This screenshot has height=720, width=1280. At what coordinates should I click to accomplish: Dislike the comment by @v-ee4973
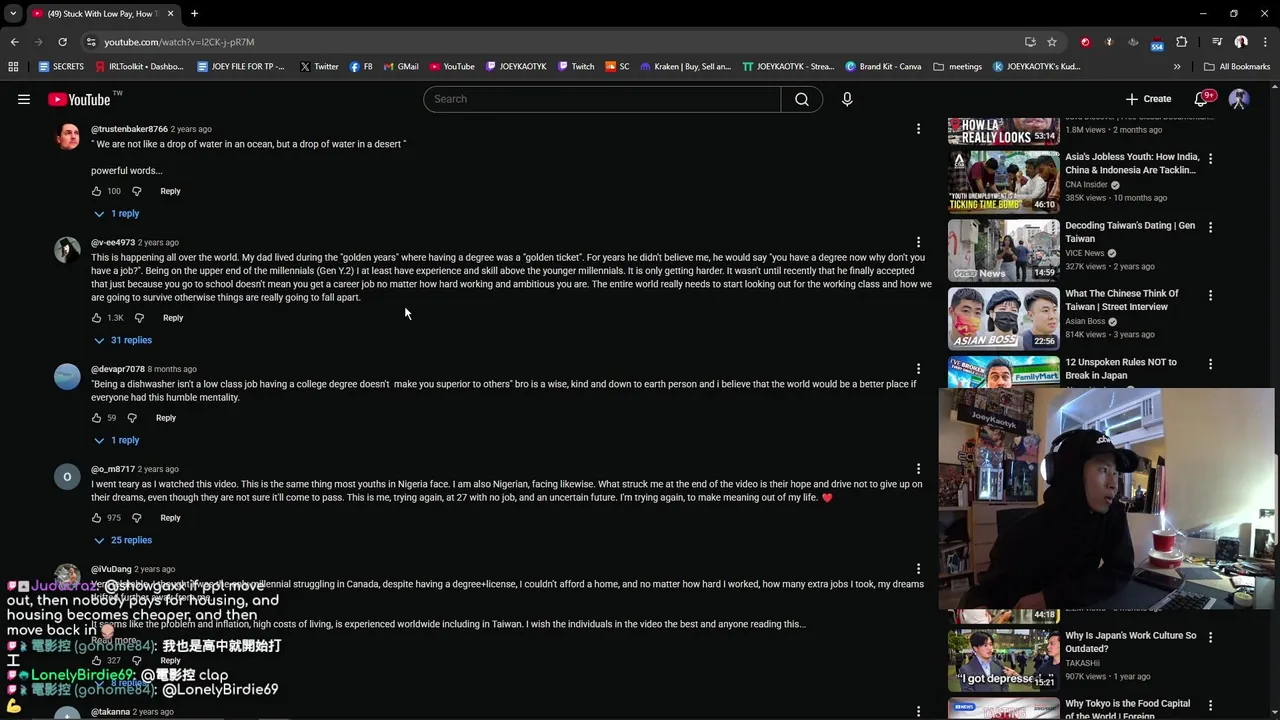[x=139, y=318]
